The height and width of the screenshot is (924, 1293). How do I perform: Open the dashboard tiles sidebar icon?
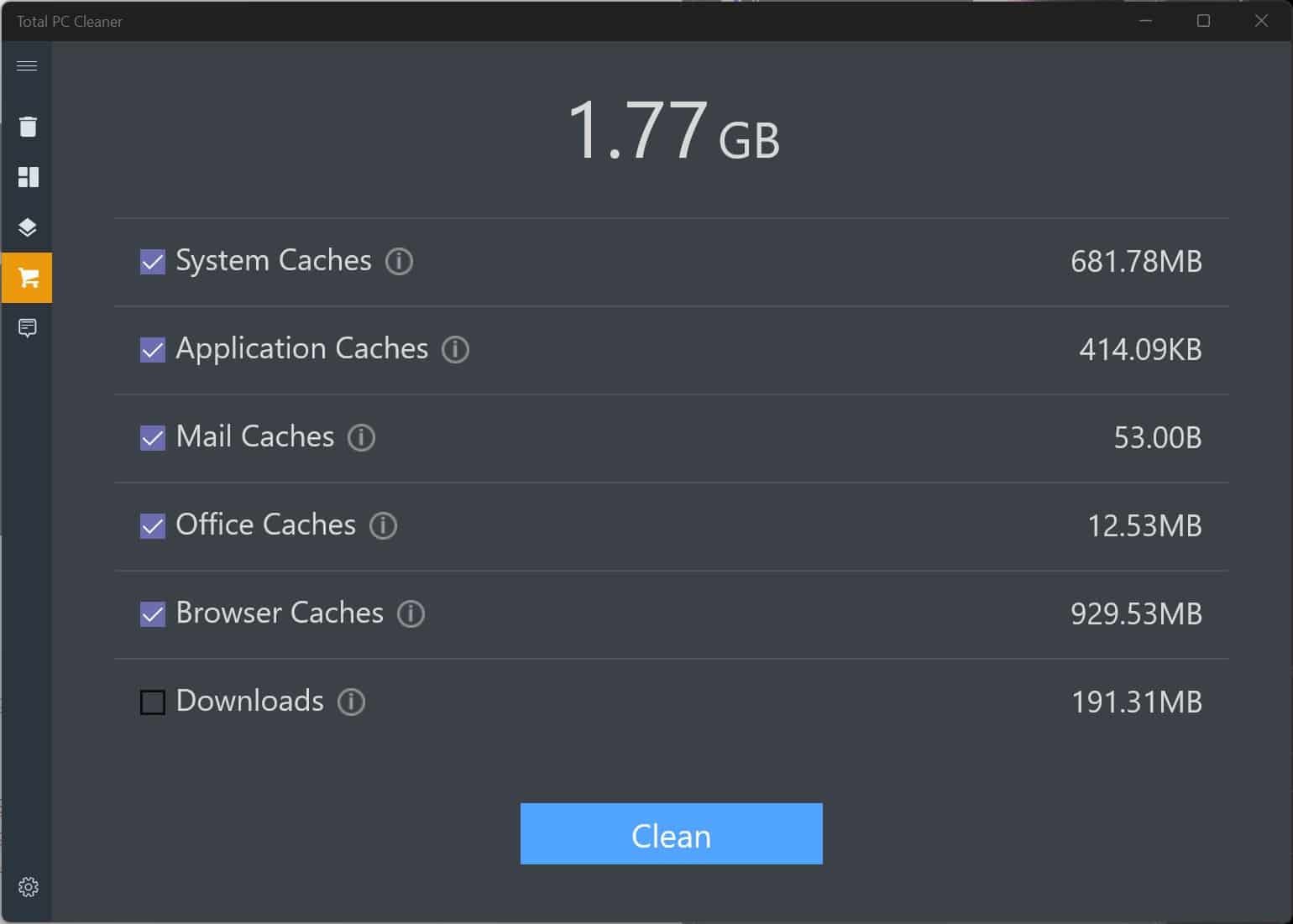pos(28,177)
